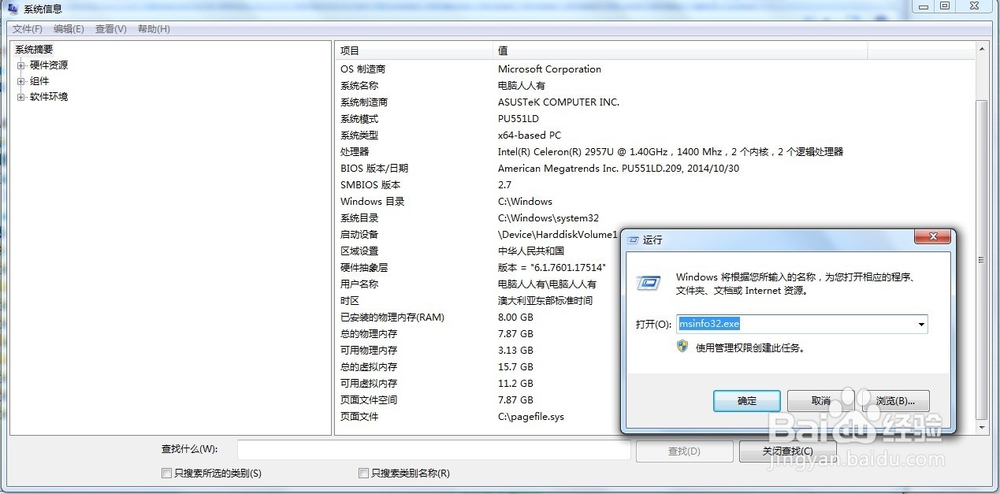Select the OS 制造商 row
1000x494 pixels.
click(655, 69)
